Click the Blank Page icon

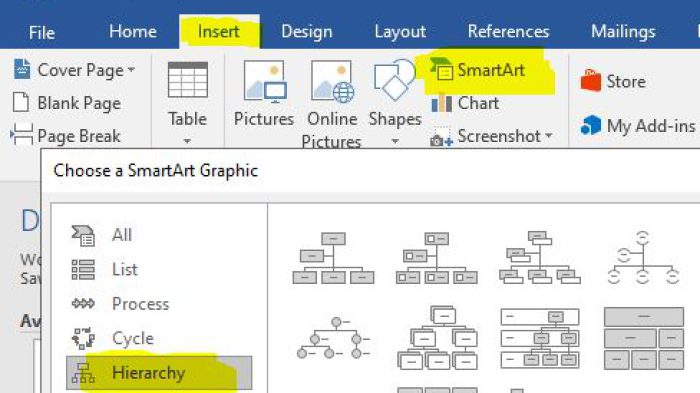pos(21,102)
